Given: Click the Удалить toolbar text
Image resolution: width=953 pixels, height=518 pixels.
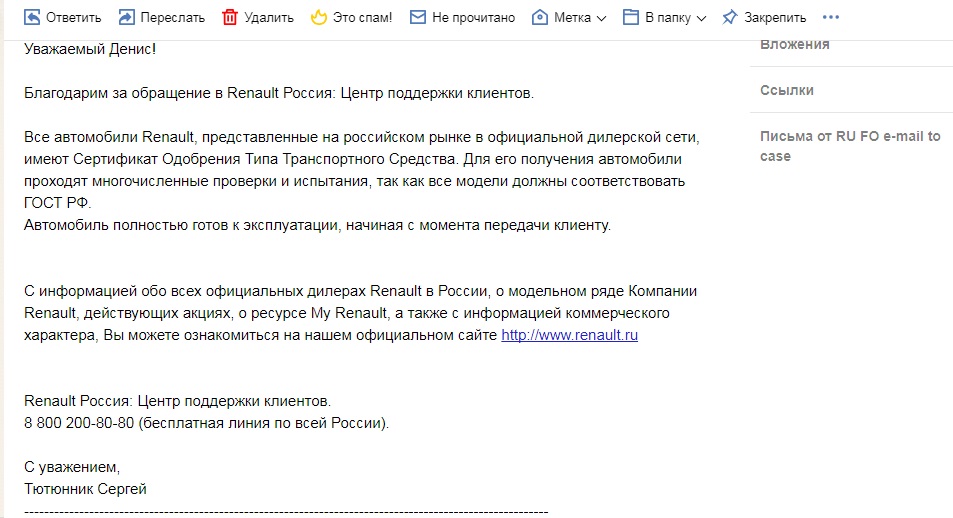Looking at the screenshot, I should tap(269, 18).
